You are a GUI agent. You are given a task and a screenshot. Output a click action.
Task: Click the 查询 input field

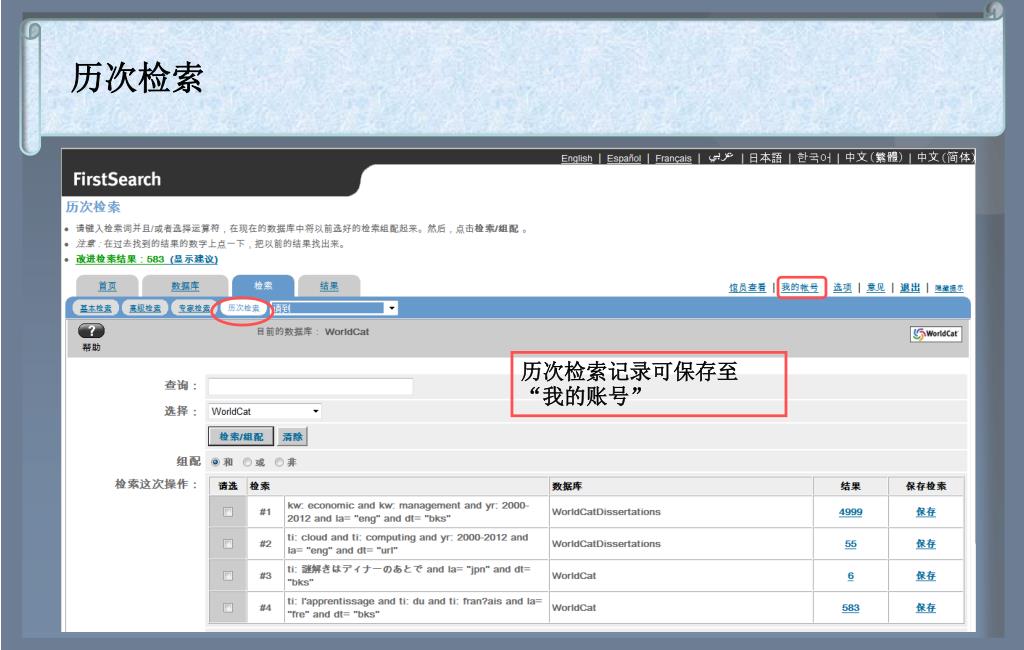(x=310, y=386)
